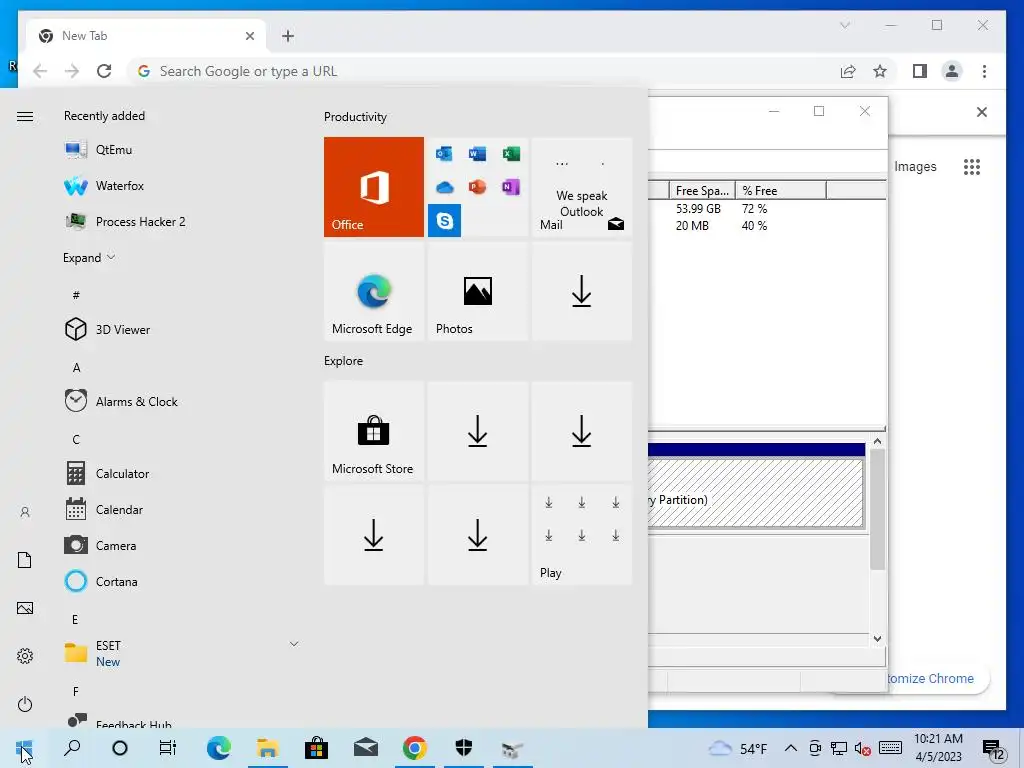
Task: Open Outlook icon in the Office group tile
Action: pos(444,154)
